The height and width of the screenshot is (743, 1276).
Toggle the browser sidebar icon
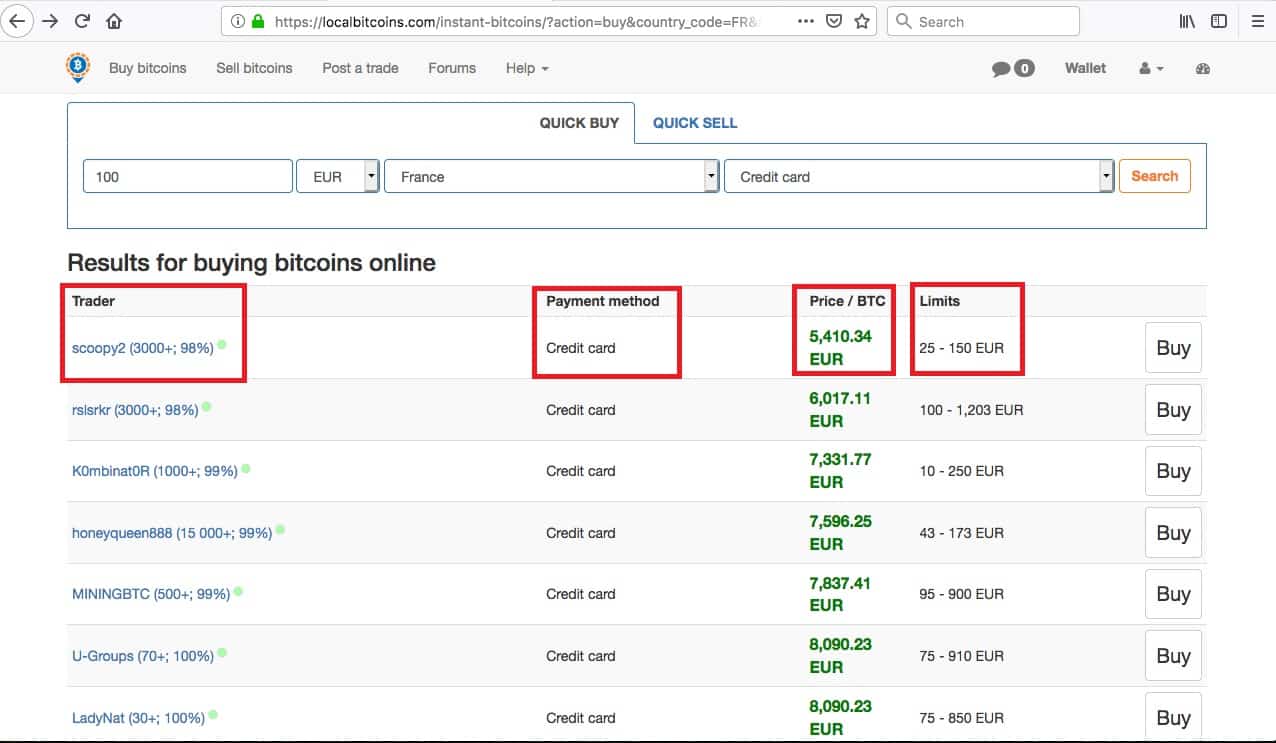pyautogui.click(x=1219, y=21)
